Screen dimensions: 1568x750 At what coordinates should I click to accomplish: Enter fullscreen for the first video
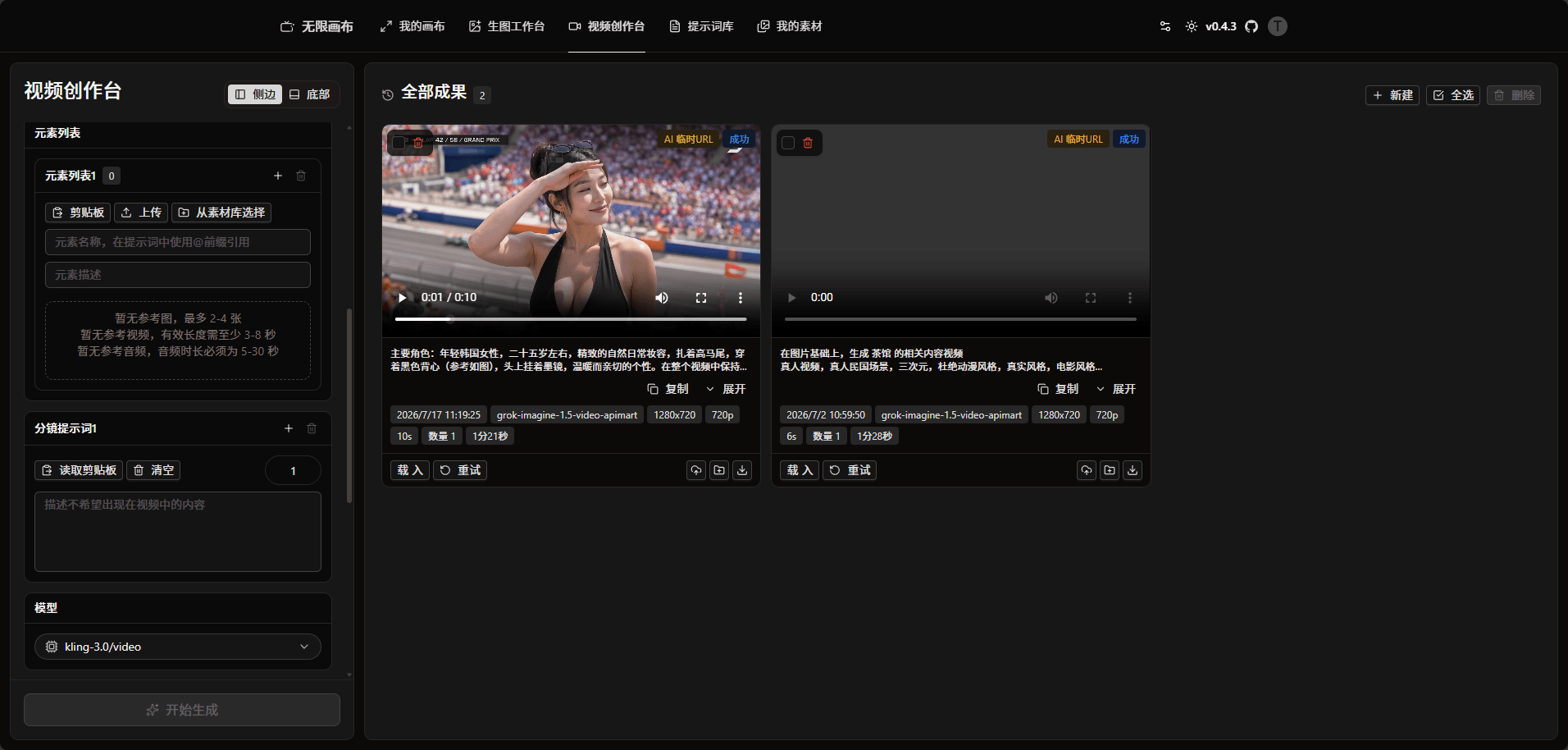[x=701, y=298]
